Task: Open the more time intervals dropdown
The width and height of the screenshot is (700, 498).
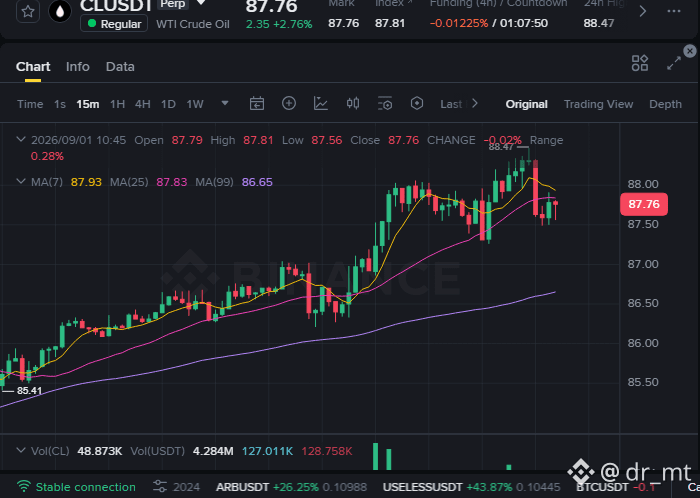Action: pos(225,104)
